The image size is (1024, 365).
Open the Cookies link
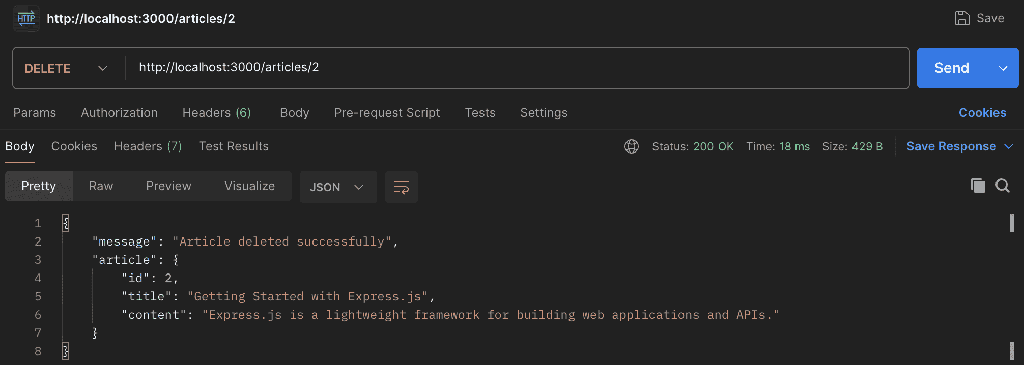982,112
